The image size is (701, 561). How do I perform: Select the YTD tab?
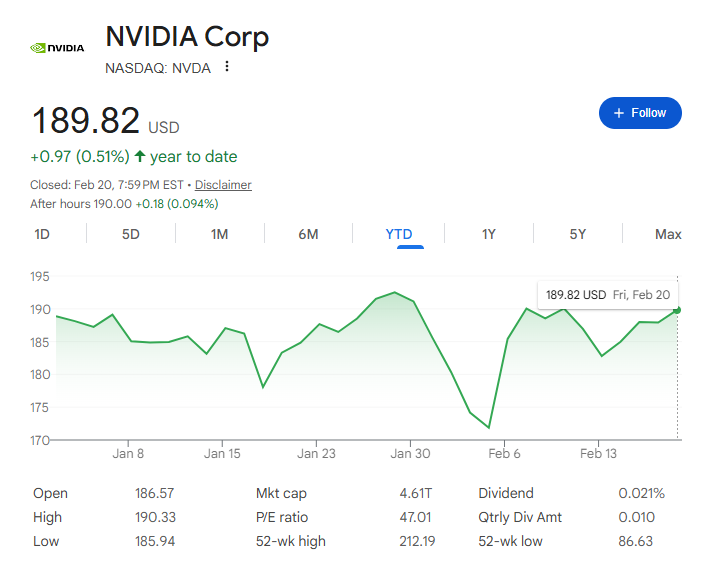399,234
